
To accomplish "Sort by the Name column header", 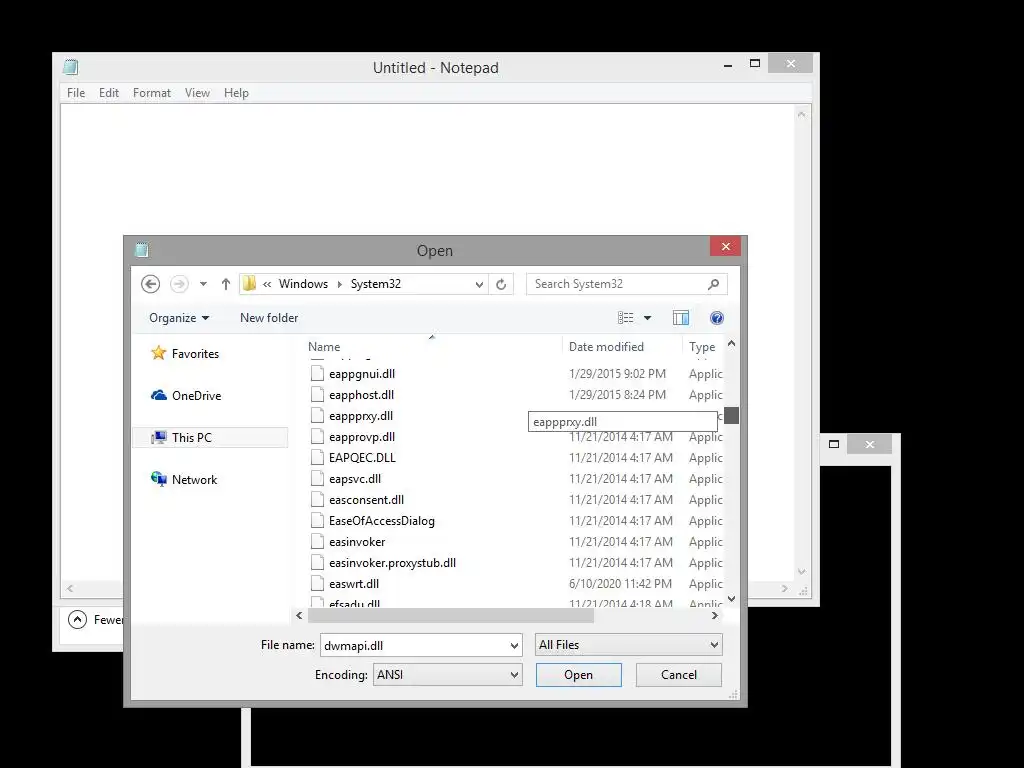I will [x=431, y=347].
